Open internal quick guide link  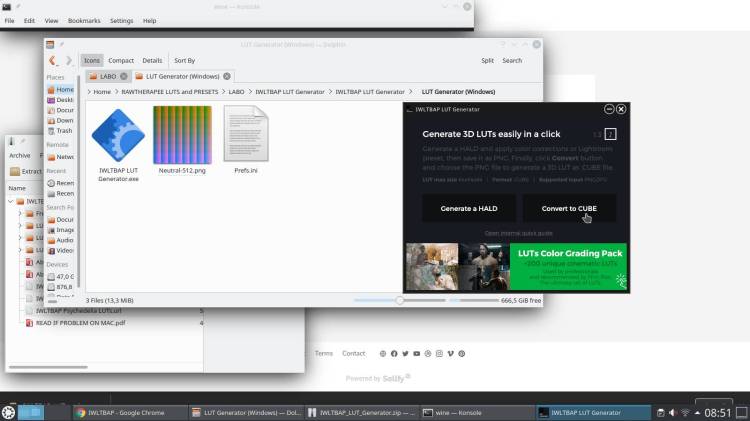click(518, 233)
